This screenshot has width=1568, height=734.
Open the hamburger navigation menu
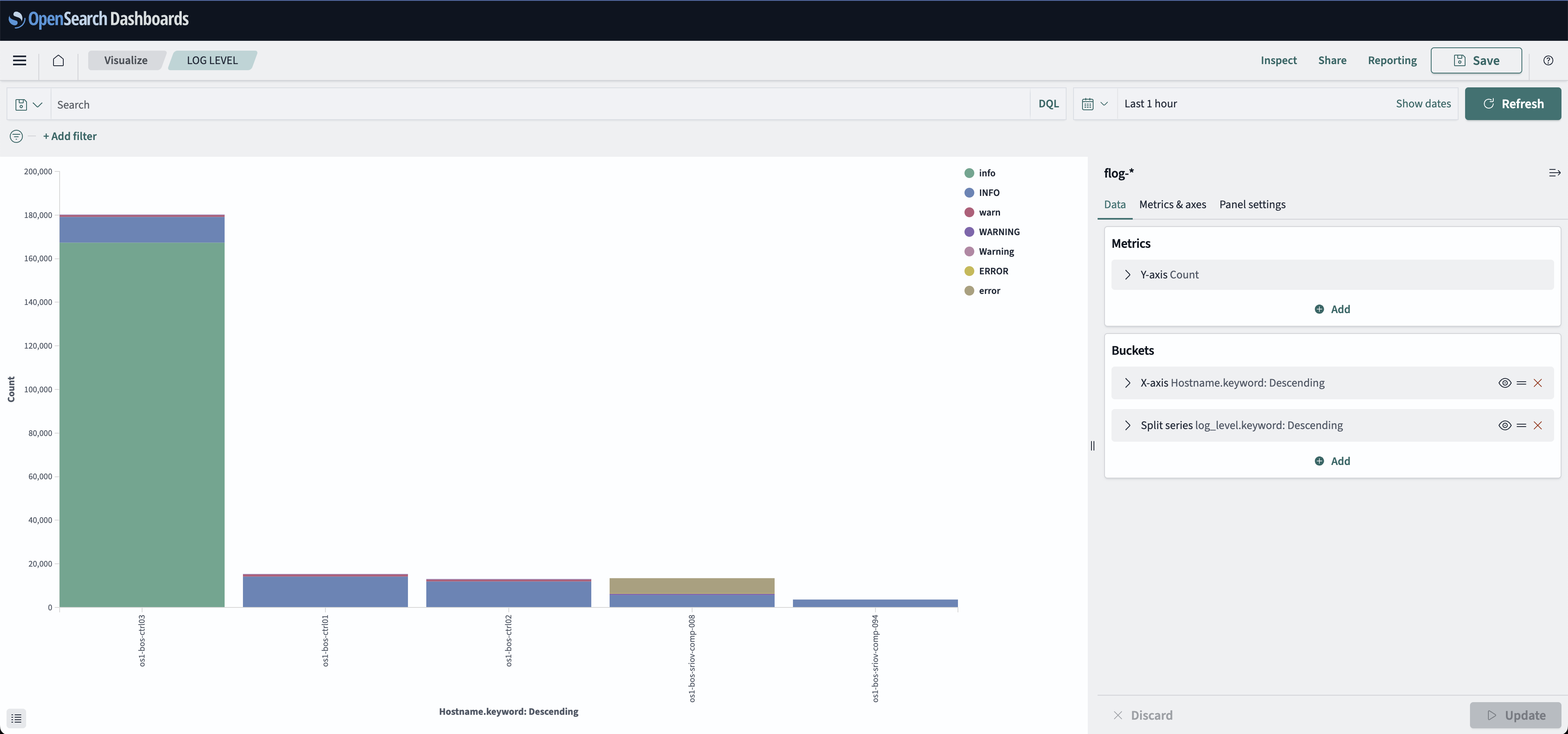pos(20,60)
